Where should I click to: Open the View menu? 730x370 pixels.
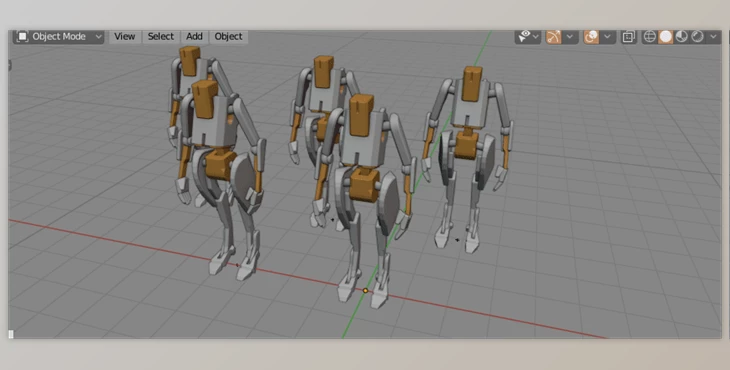click(124, 37)
